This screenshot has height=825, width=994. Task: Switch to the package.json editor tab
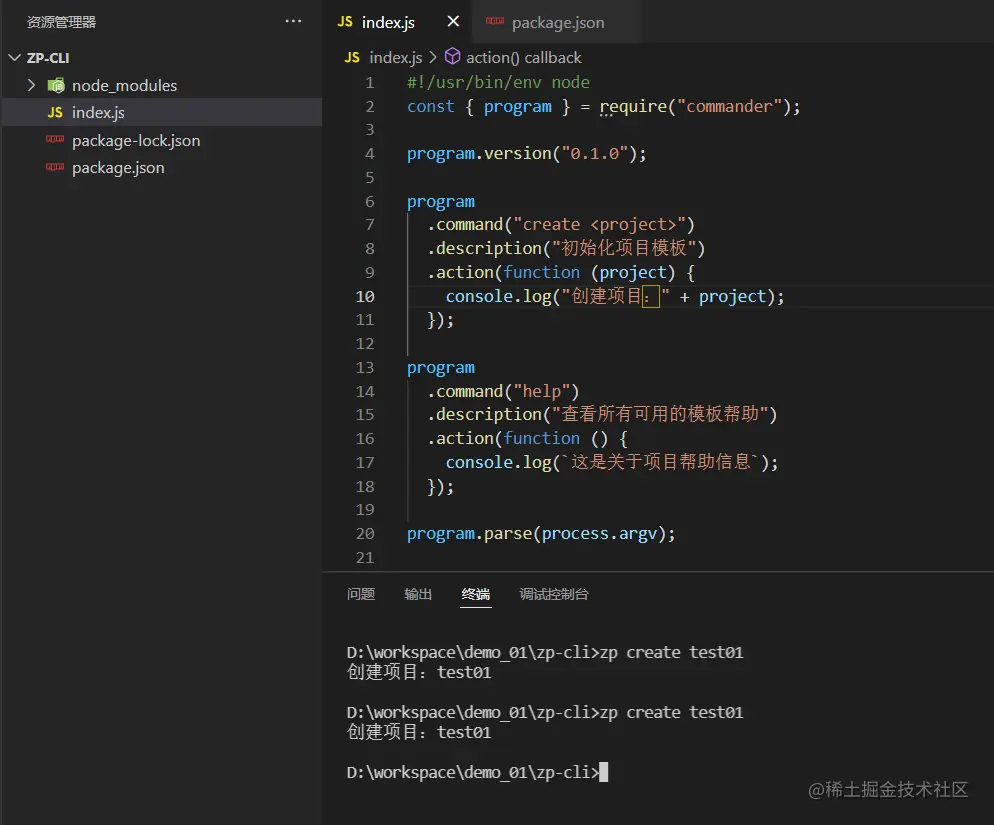(x=558, y=23)
